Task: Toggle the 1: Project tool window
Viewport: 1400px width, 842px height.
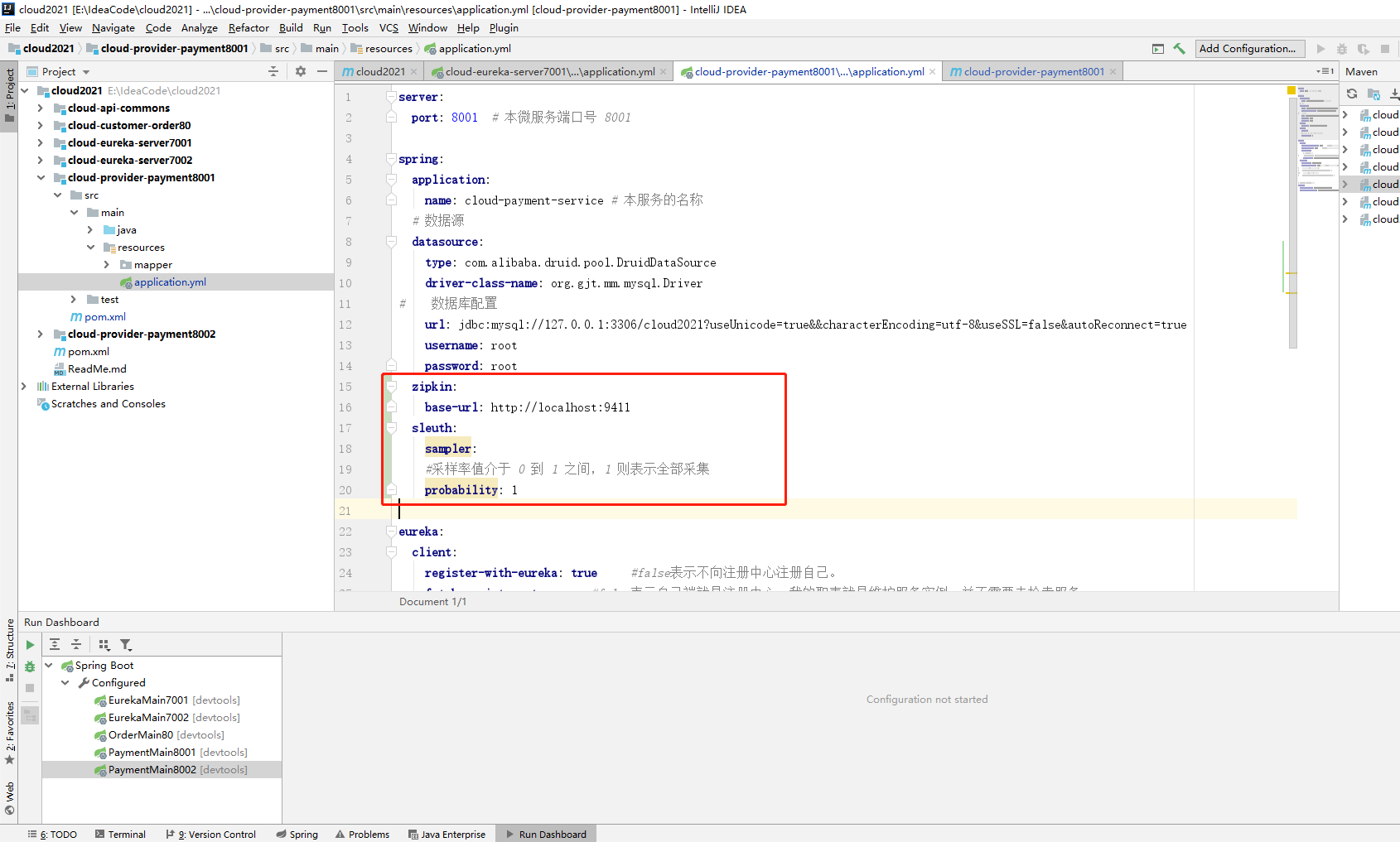Action: click(x=9, y=94)
